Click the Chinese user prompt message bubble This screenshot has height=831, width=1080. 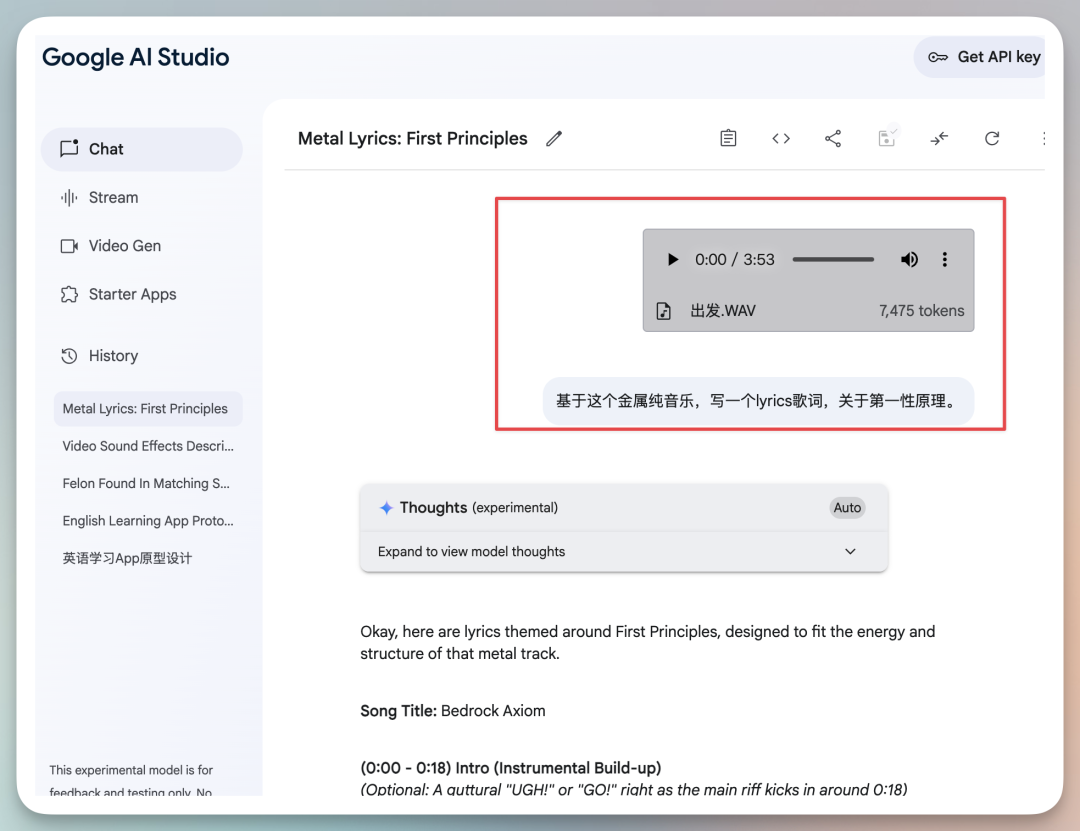click(758, 401)
